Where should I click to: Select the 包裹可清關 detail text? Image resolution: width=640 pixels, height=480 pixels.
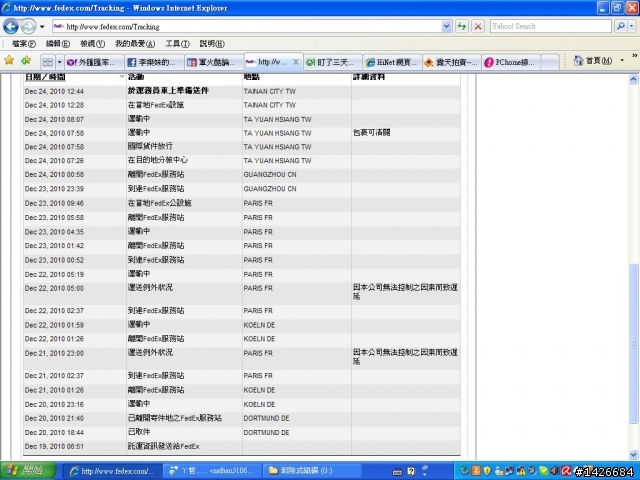point(371,132)
